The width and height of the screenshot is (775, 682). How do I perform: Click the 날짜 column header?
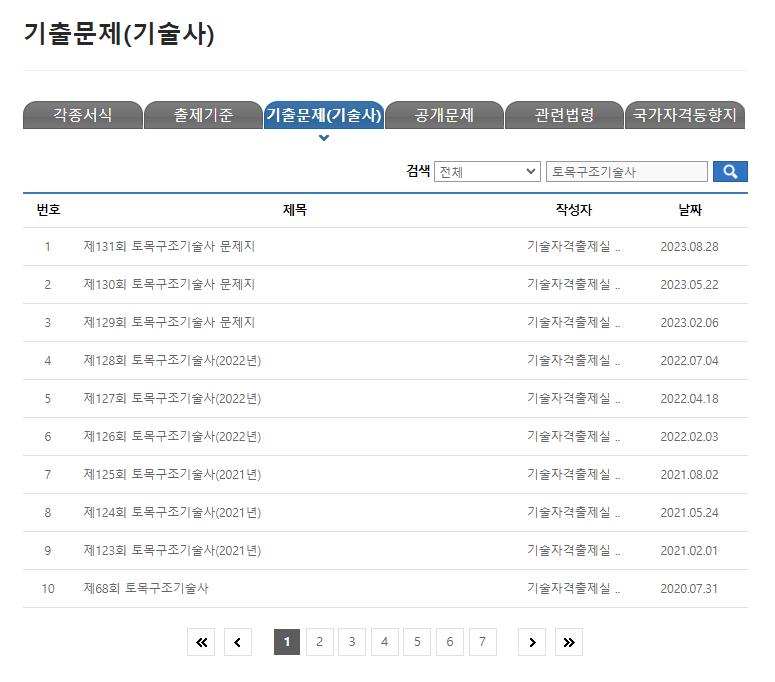click(689, 210)
